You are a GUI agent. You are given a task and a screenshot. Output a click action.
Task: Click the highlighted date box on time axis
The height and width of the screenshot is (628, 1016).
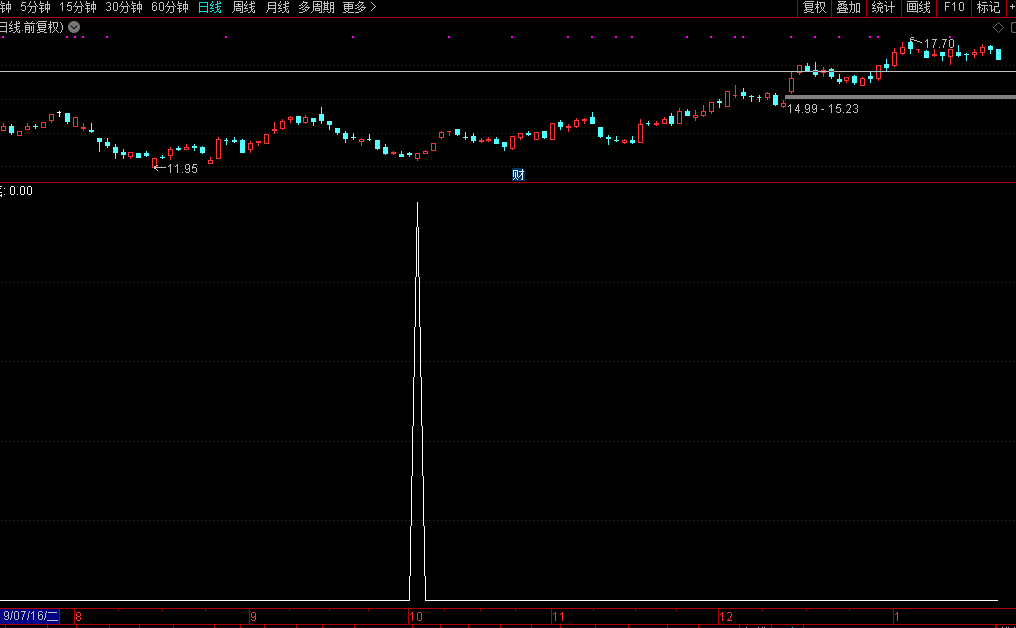click(x=30, y=616)
